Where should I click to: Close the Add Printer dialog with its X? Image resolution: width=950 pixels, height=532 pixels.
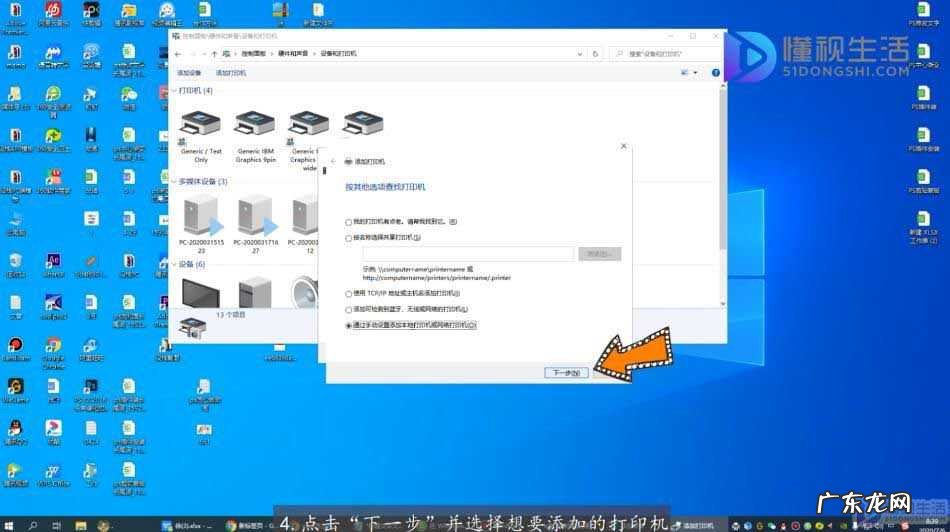[x=623, y=146]
